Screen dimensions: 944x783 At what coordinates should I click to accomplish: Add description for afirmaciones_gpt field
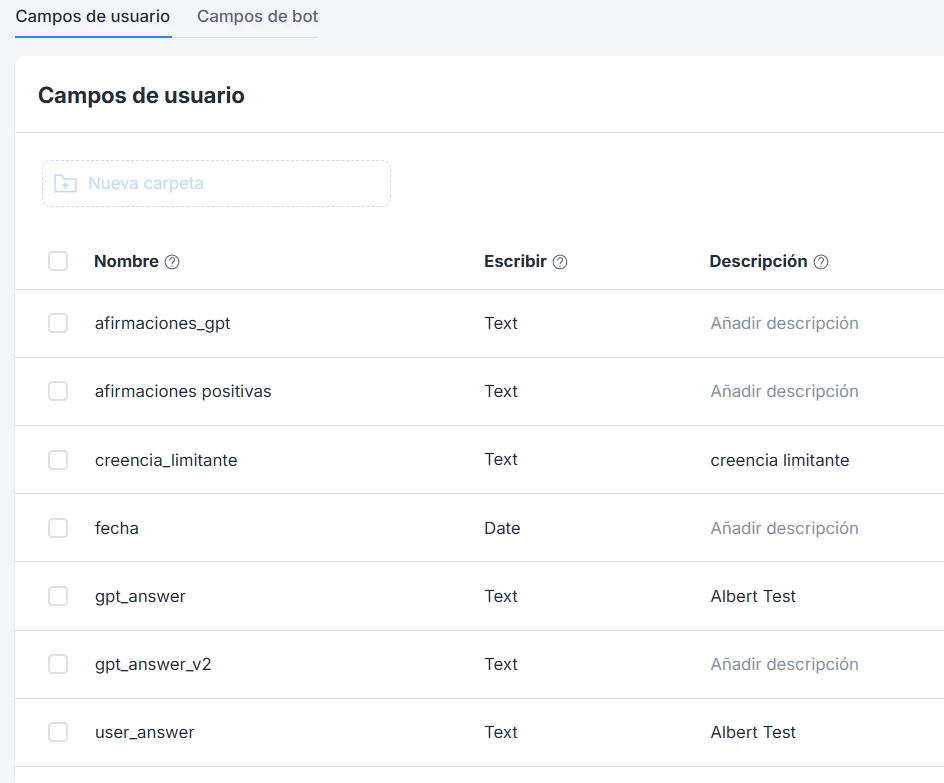tap(784, 323)
